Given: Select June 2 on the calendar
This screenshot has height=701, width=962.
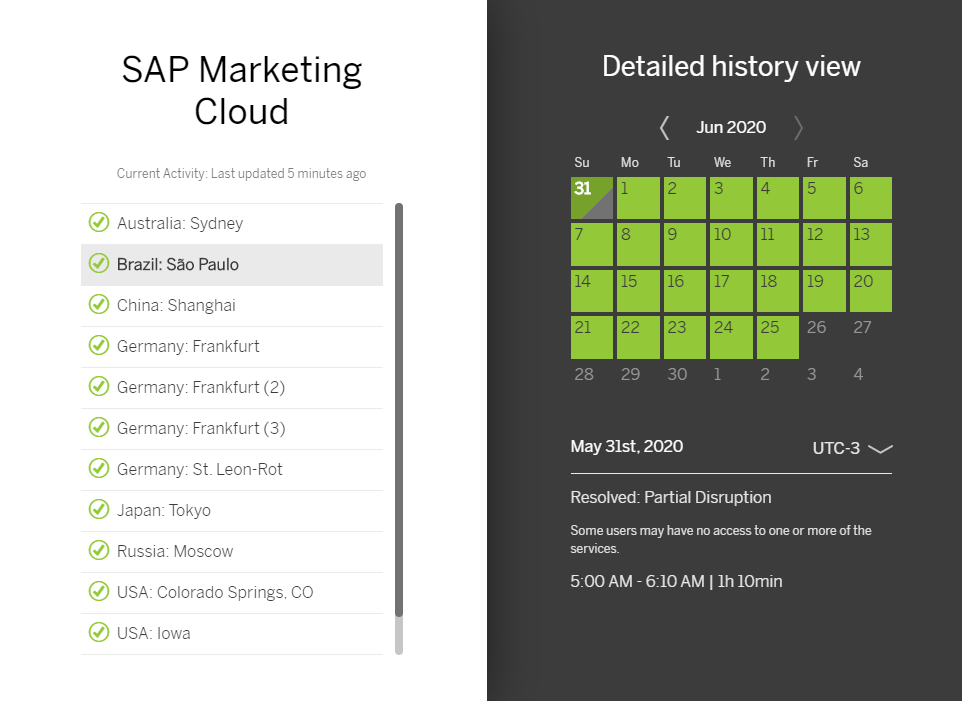Looking at the screenshot, I should click(685, 198).
